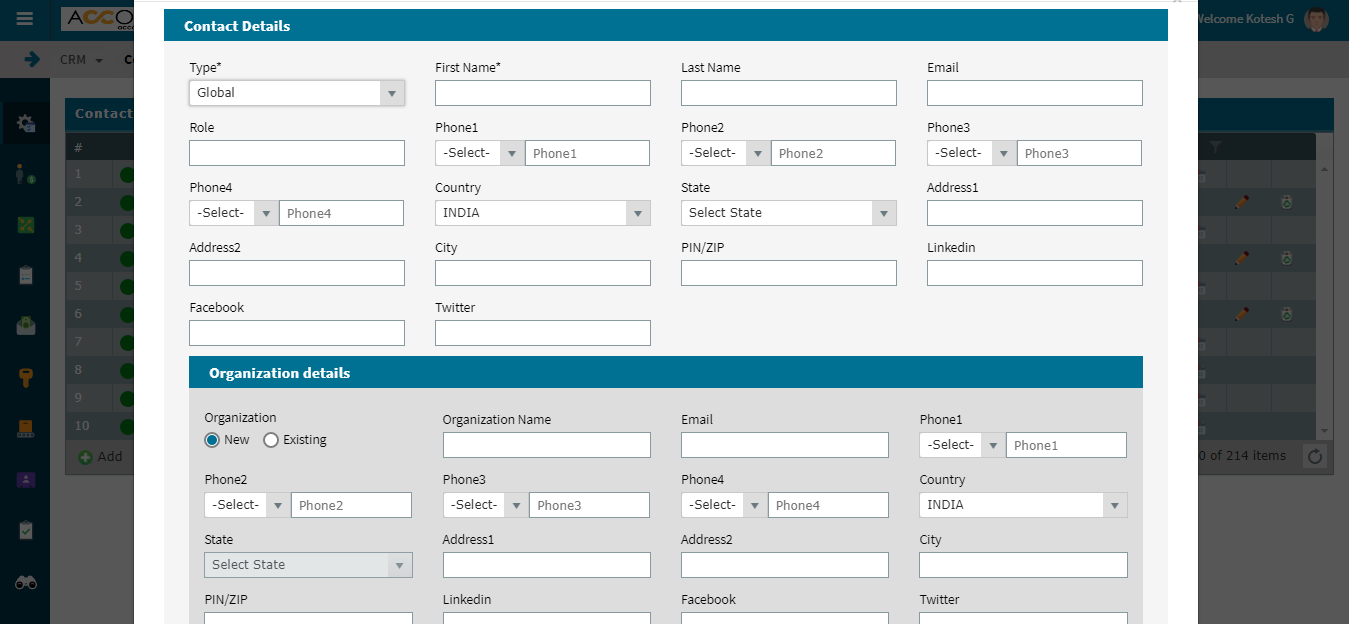Open Organization Phone3 code select dropdown
Screen dimensions: 1349x624
486,505
